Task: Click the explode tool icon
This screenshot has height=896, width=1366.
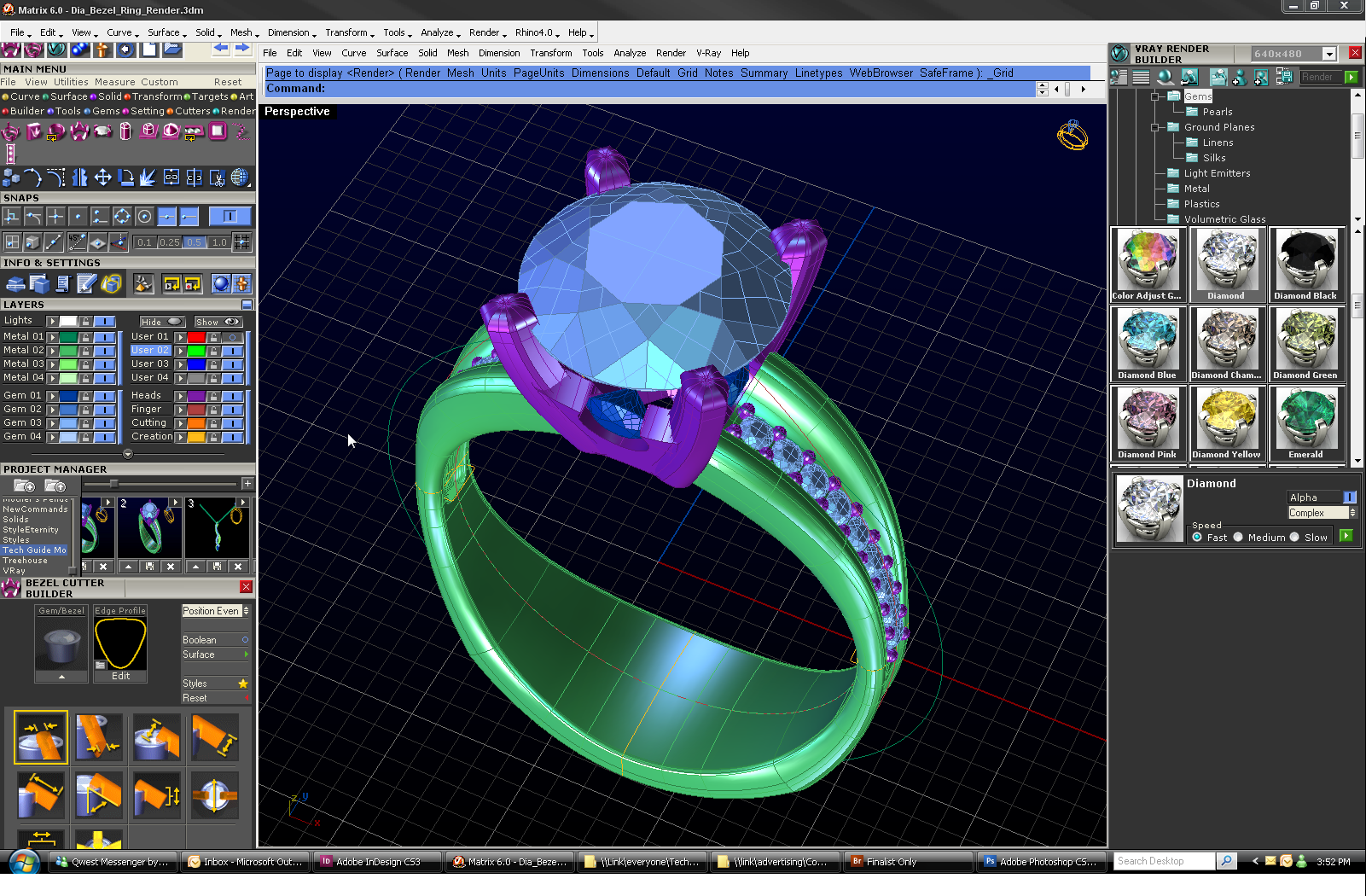Action: [148, 177]
